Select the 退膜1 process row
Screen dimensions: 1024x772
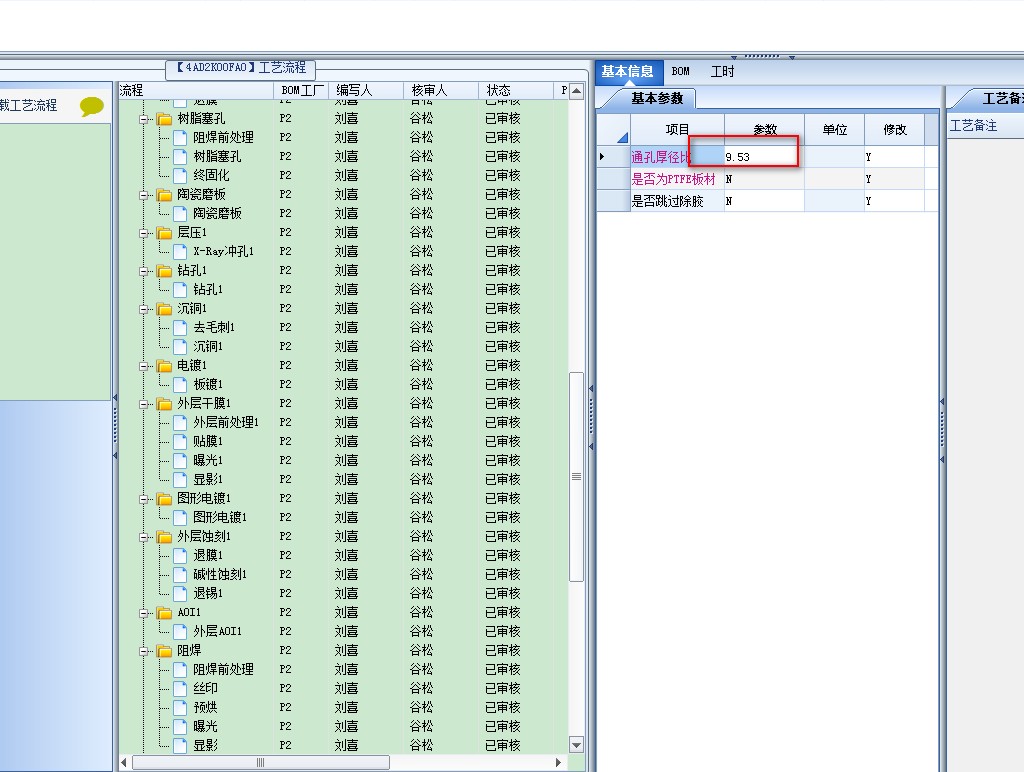point(208,555)
